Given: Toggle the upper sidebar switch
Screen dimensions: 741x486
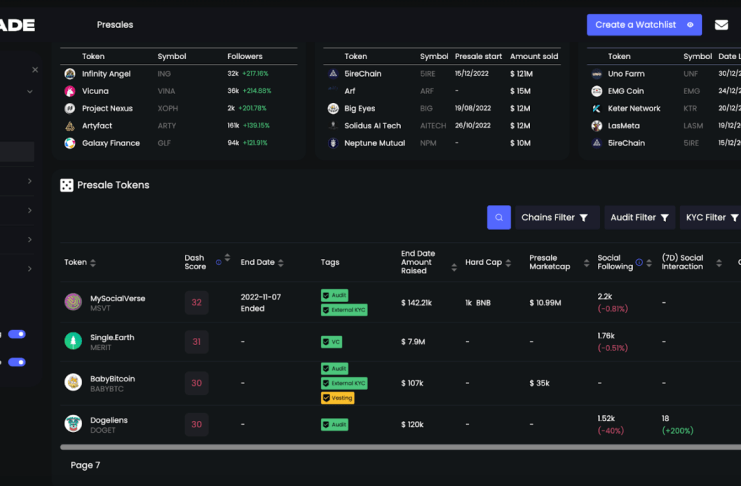Looking at the screenshot, I should click(x=17, y=334).
